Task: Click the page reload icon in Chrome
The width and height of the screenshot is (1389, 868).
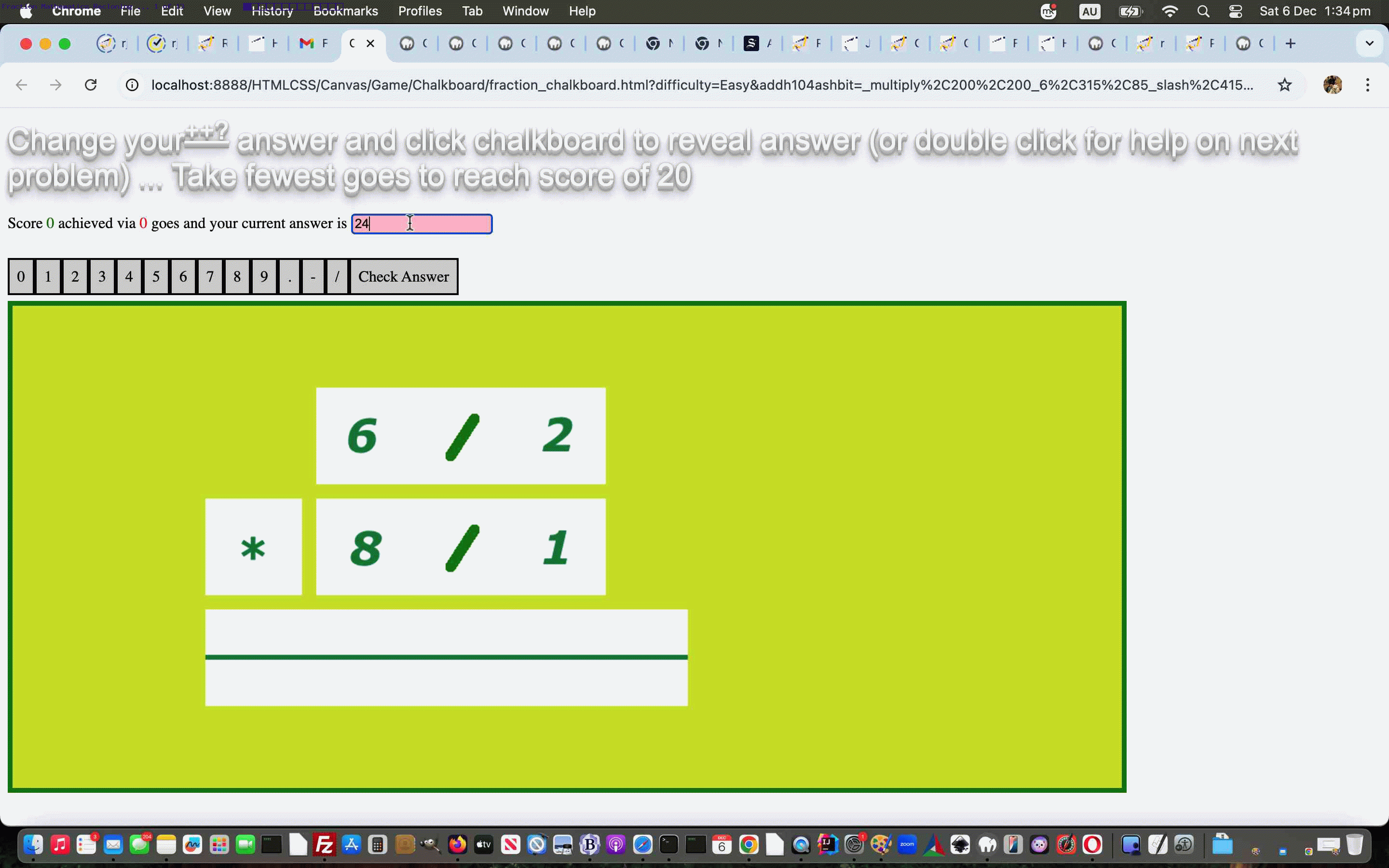Action: [91, 84]
